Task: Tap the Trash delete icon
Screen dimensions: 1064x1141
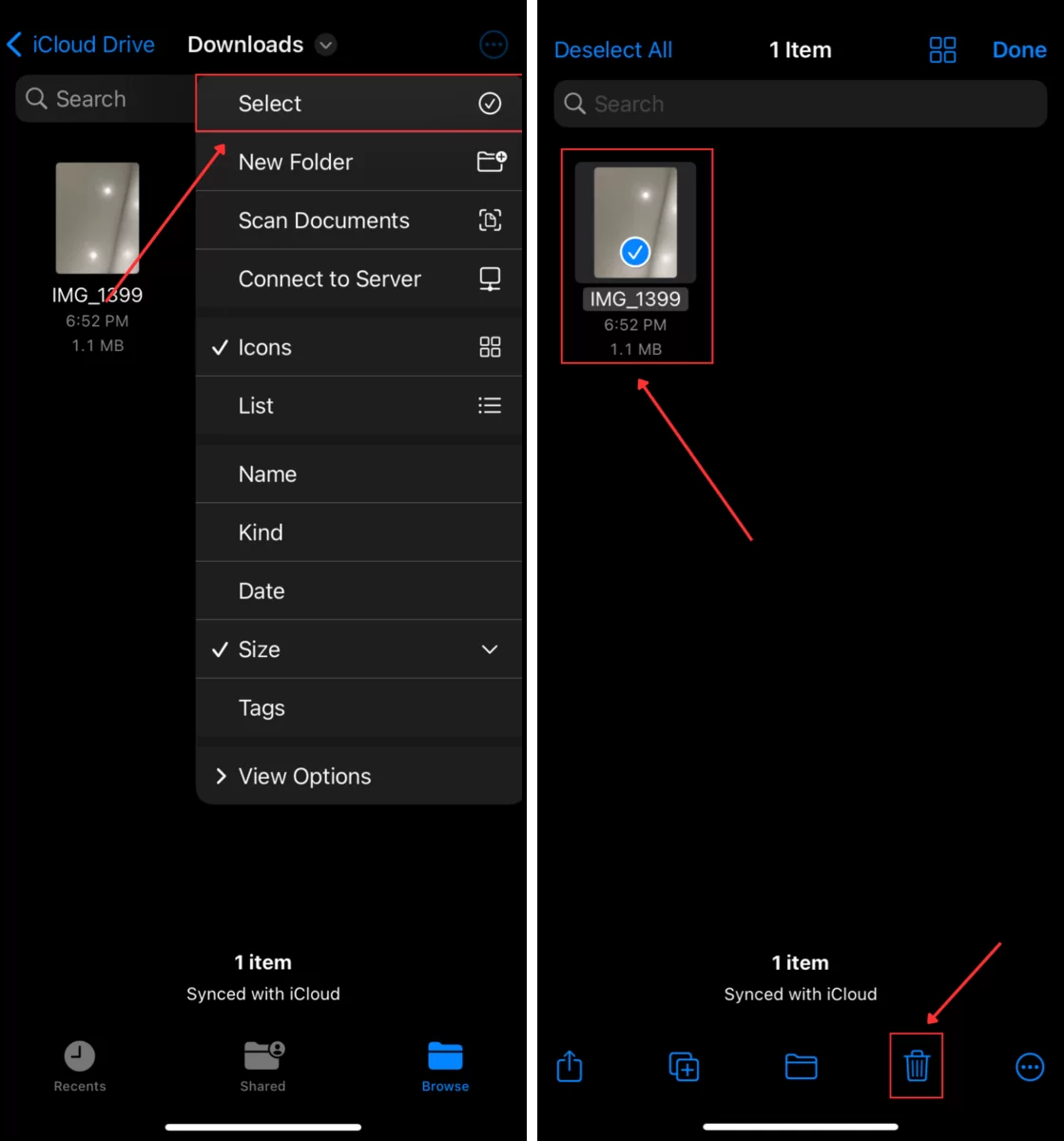Action: coord(917,1066)
